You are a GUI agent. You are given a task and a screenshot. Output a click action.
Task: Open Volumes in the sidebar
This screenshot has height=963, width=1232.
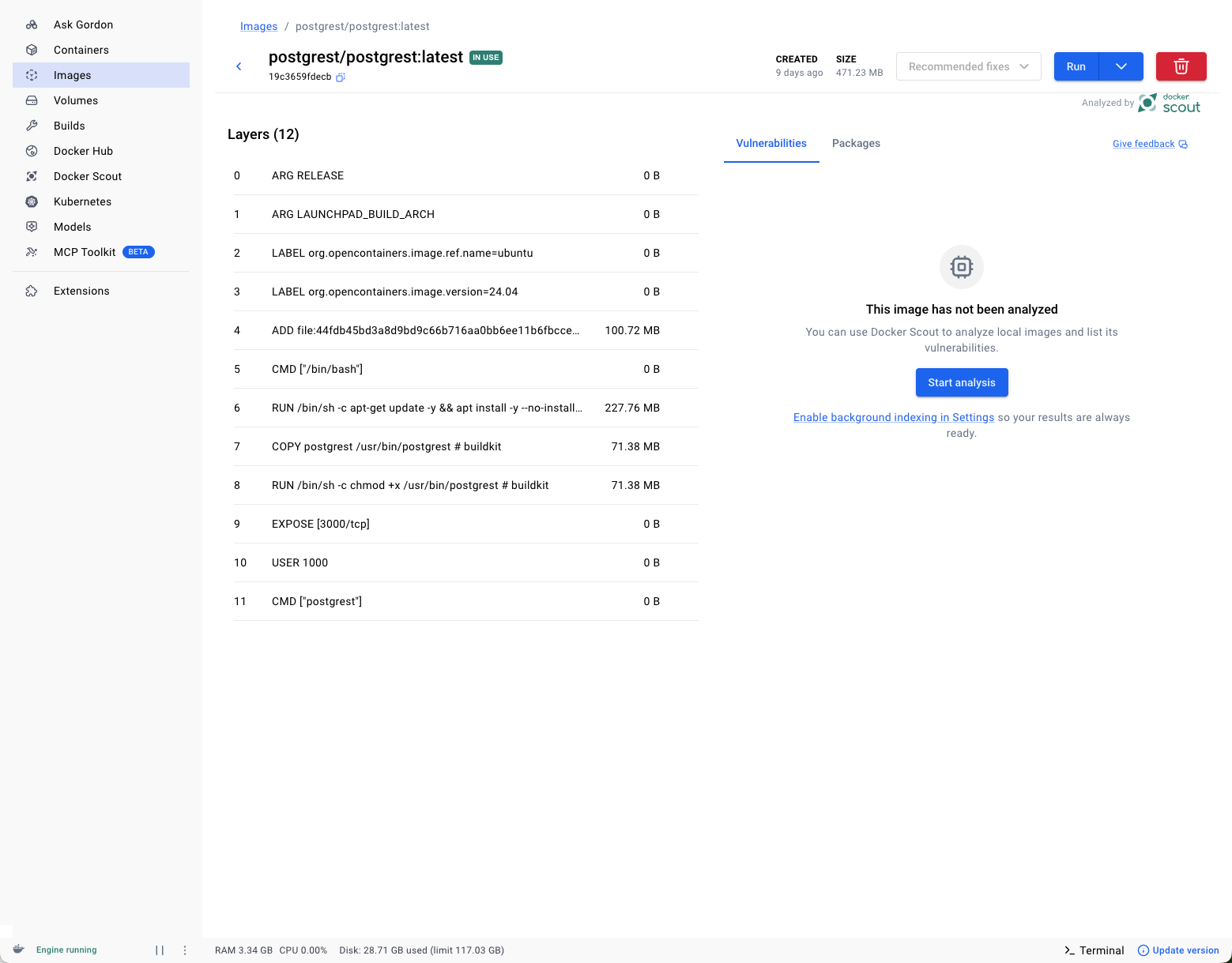coord(101,100)
